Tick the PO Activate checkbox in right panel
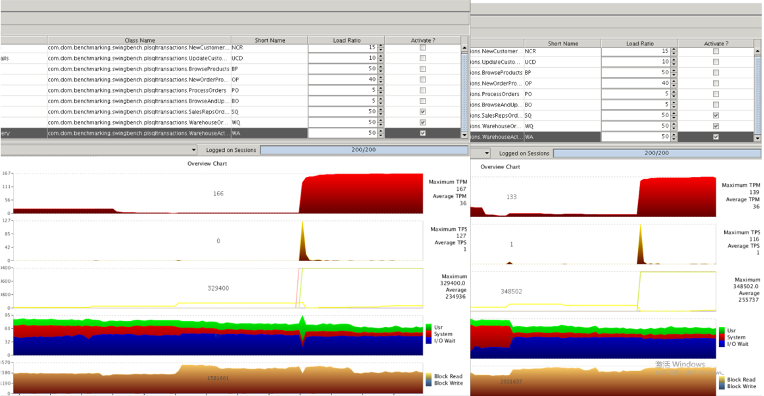Screen dimensions: 764x396 coord(715,94)
